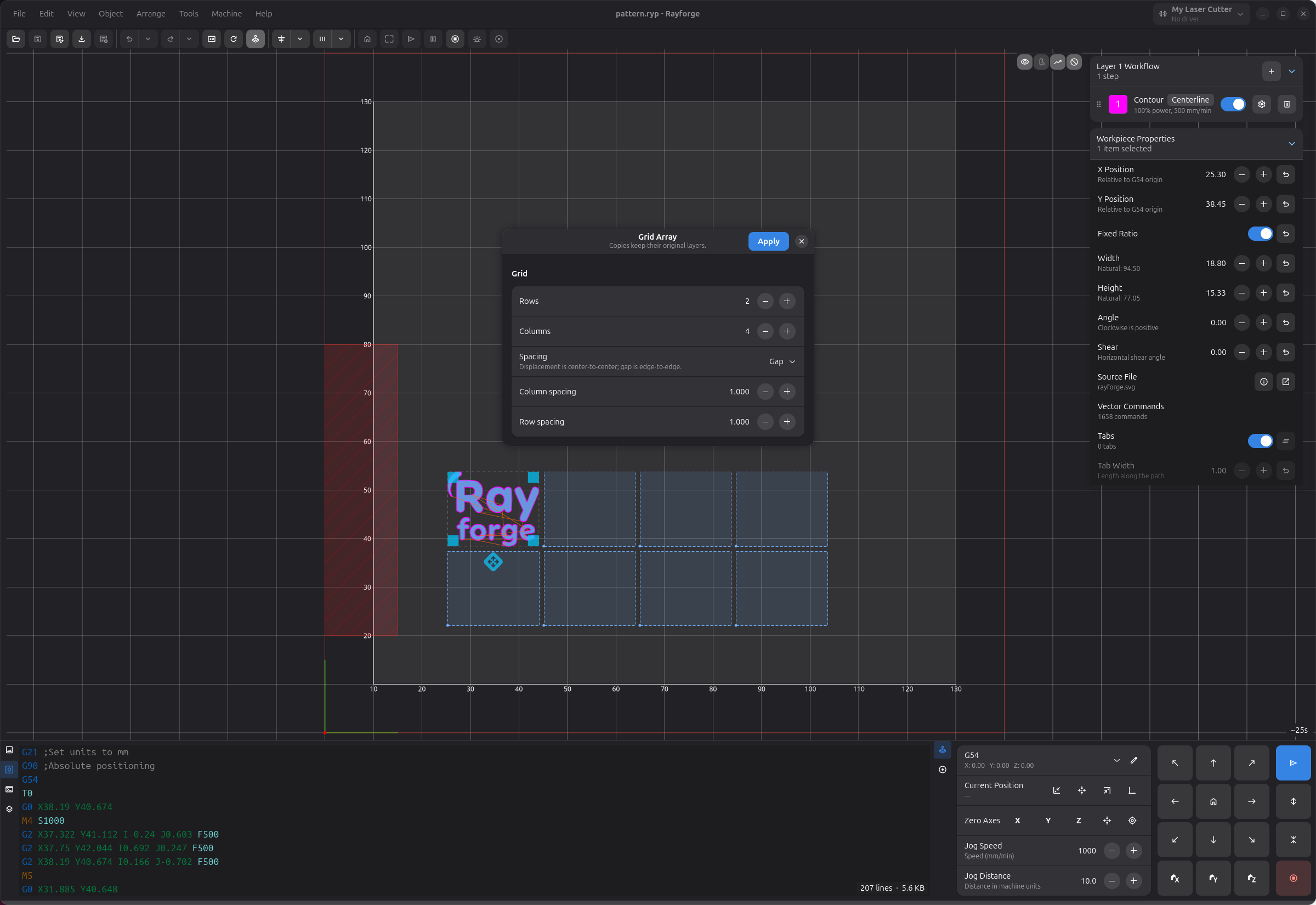Toggle camera image visibility icon on canvas
The height and width of the screenshot is (905, 1316).
(1041, 63)
